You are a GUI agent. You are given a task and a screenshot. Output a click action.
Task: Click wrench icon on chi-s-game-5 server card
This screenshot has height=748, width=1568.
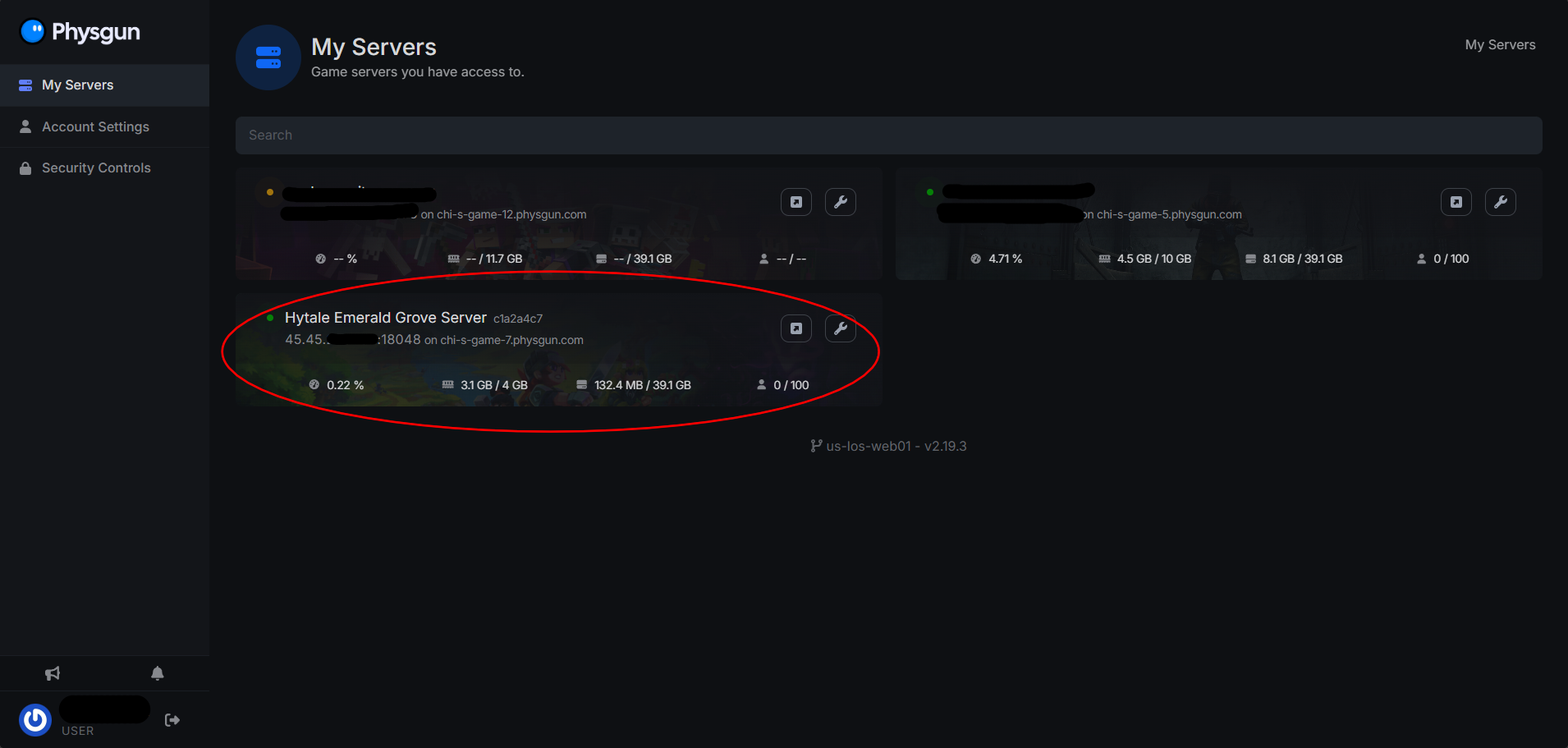[1501, 202]
